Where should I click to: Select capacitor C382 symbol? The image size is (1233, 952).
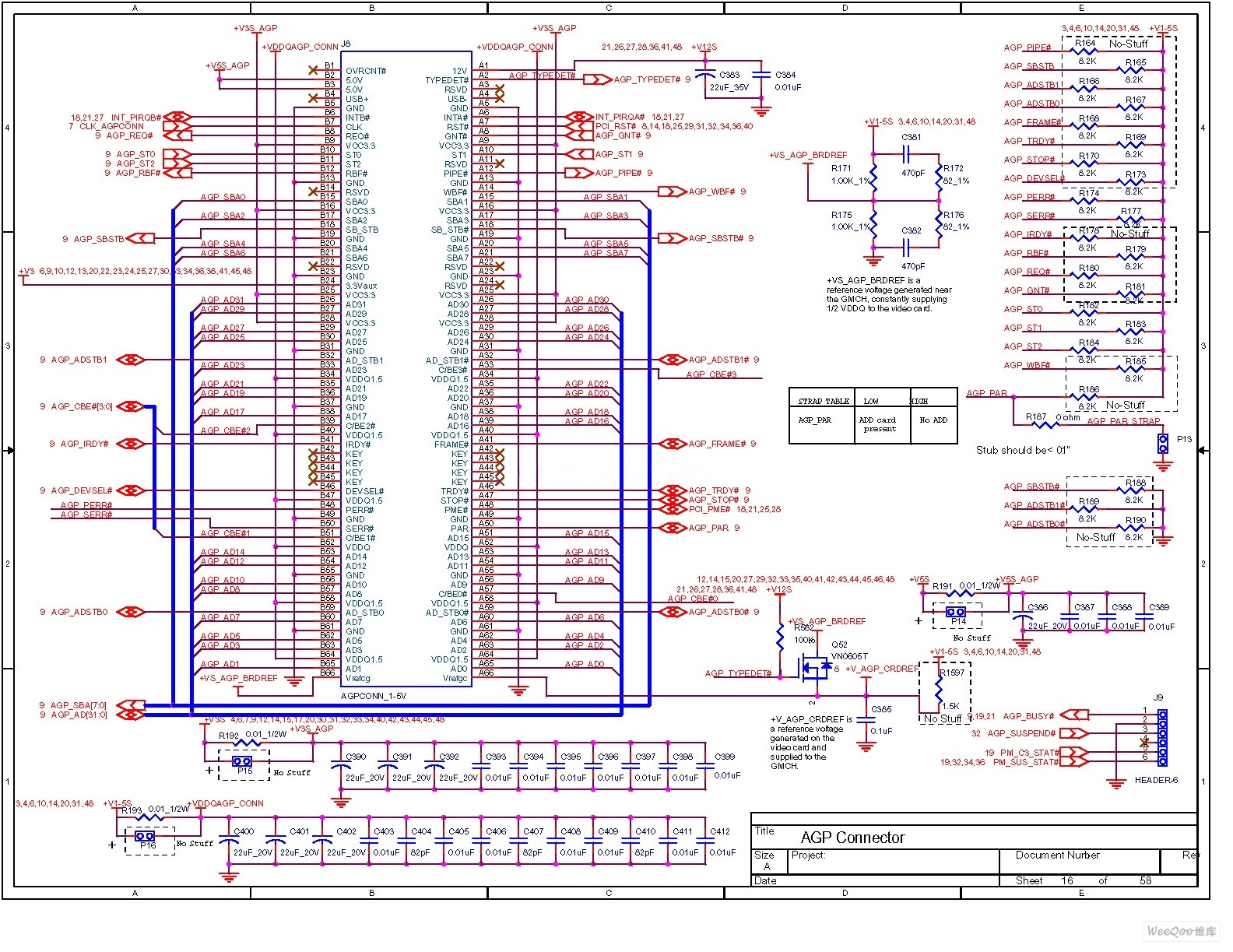tap(908, 247)
